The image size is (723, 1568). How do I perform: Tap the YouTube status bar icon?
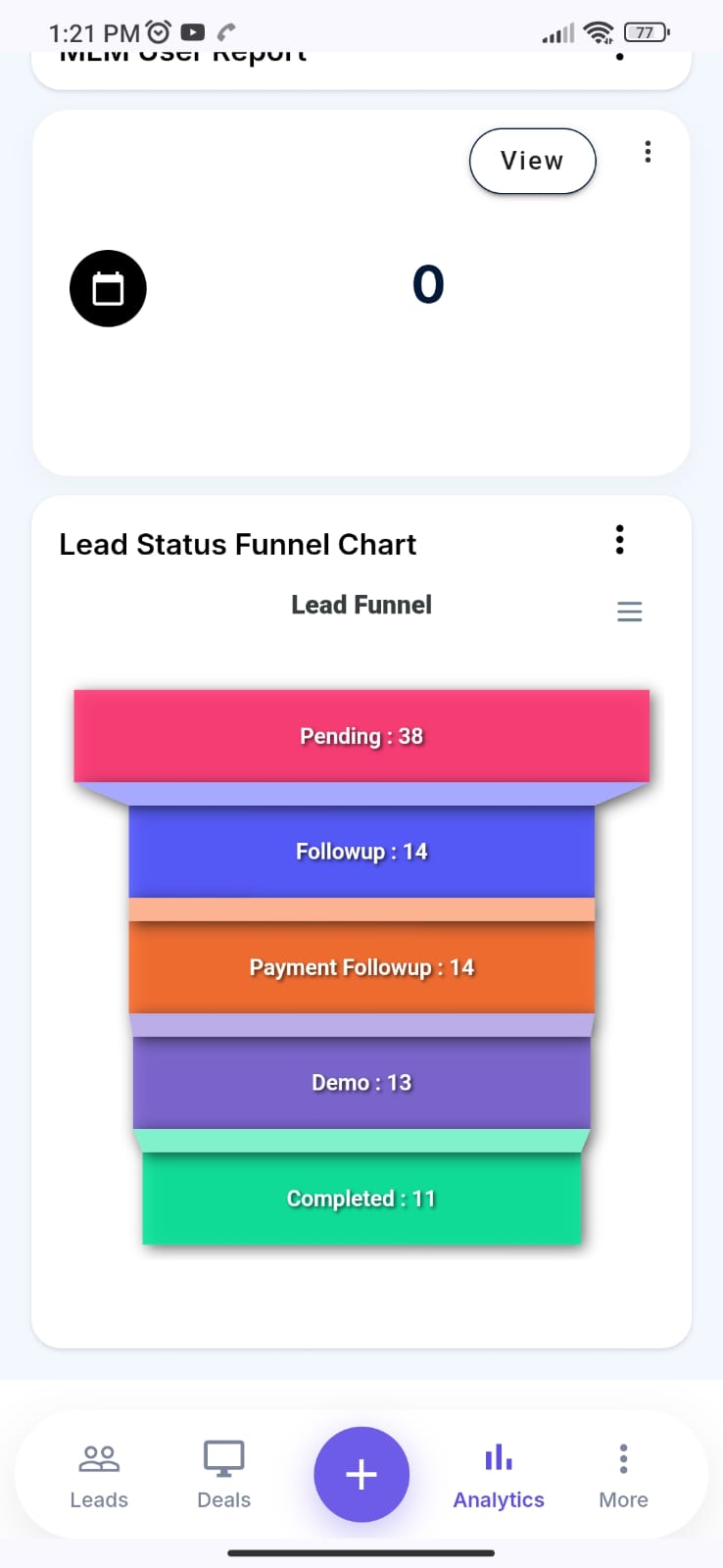193,32
